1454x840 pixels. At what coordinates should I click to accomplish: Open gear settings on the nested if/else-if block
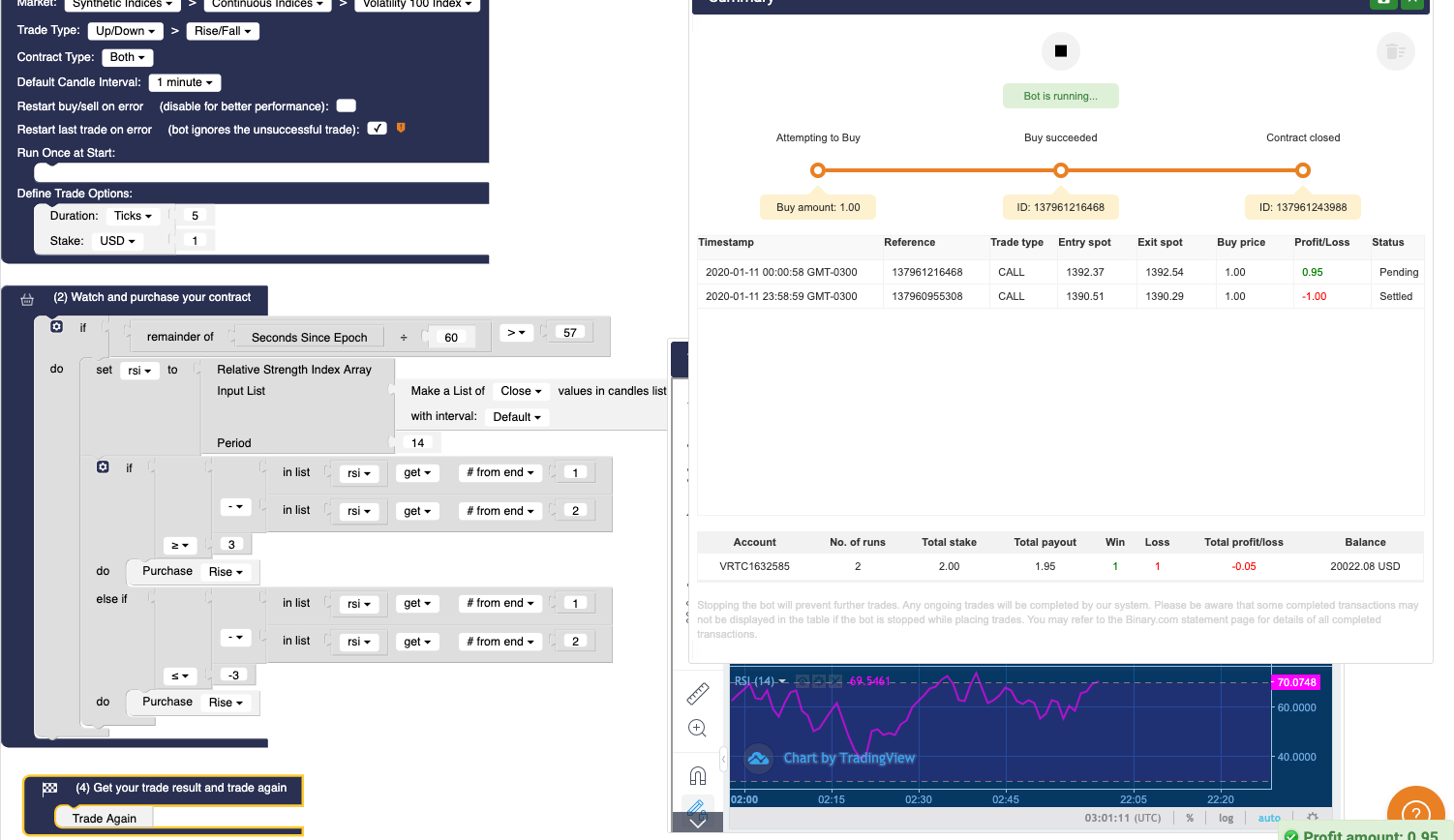(x=103, y=466)
